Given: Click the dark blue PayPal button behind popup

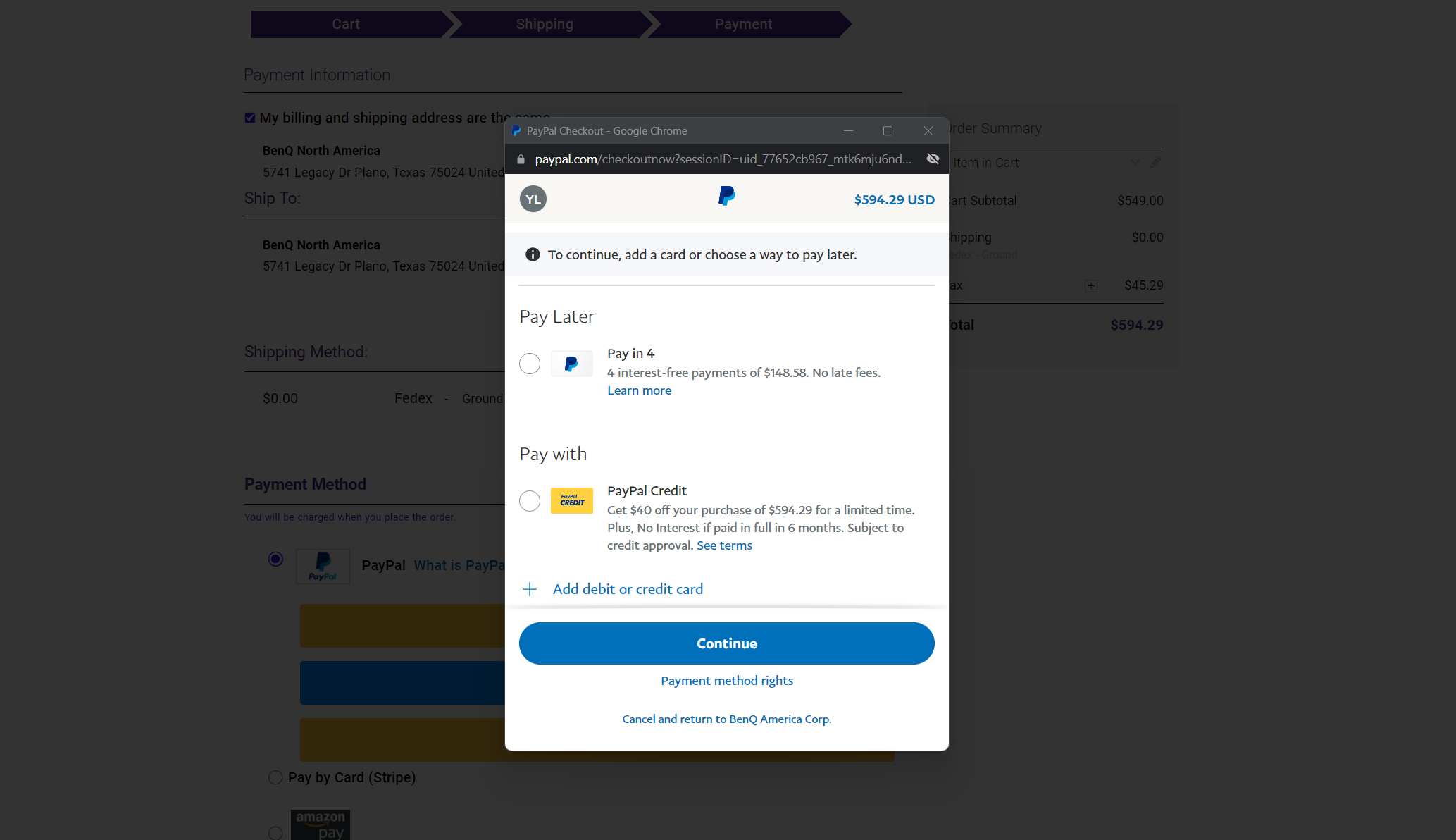Looking at the screenshot, I should (402, 683).
